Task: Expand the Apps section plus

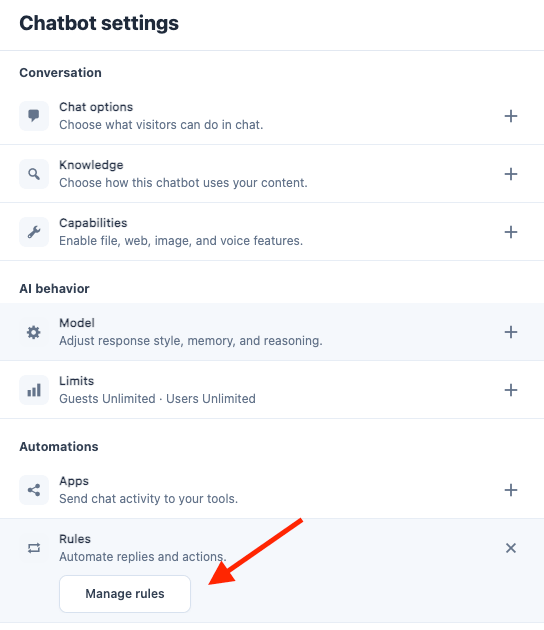Action: (x=511, y=490)
